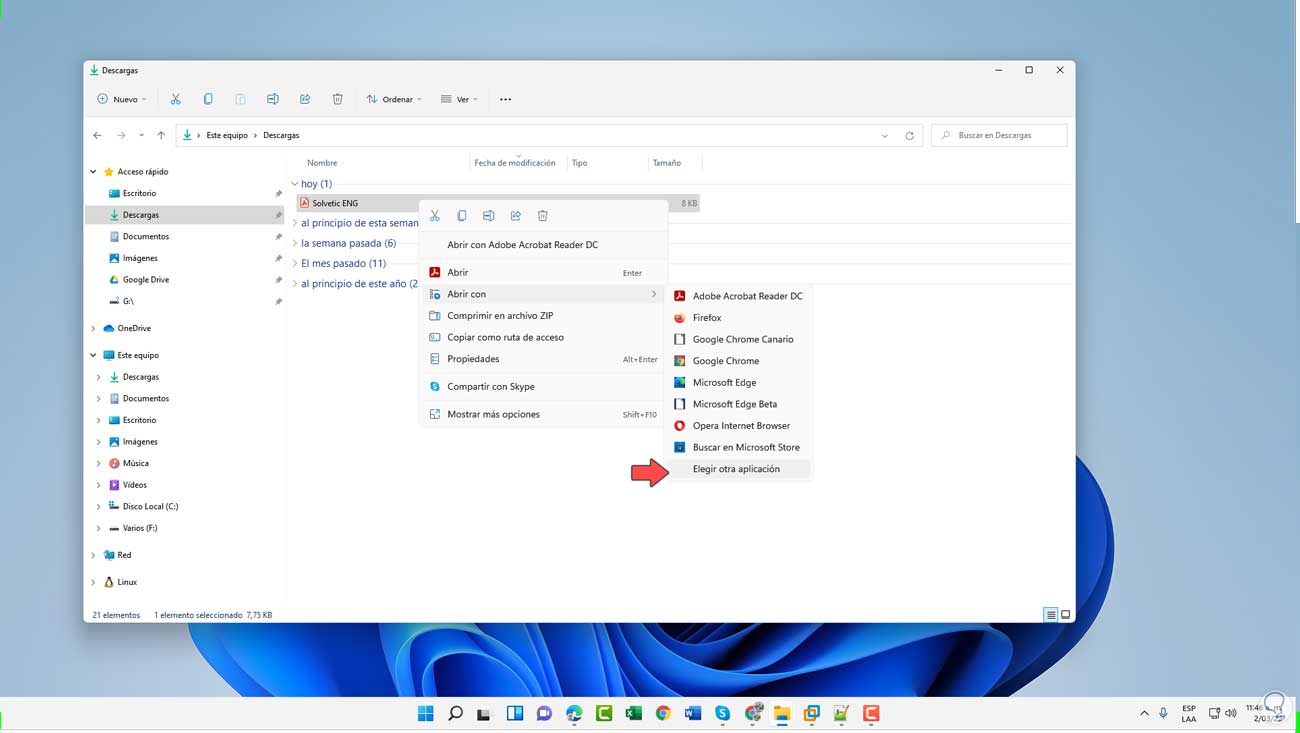Expand the 'la semana pasada (6)' group
The height and width of the screenshot is (733, 1300).
[295, 243]
